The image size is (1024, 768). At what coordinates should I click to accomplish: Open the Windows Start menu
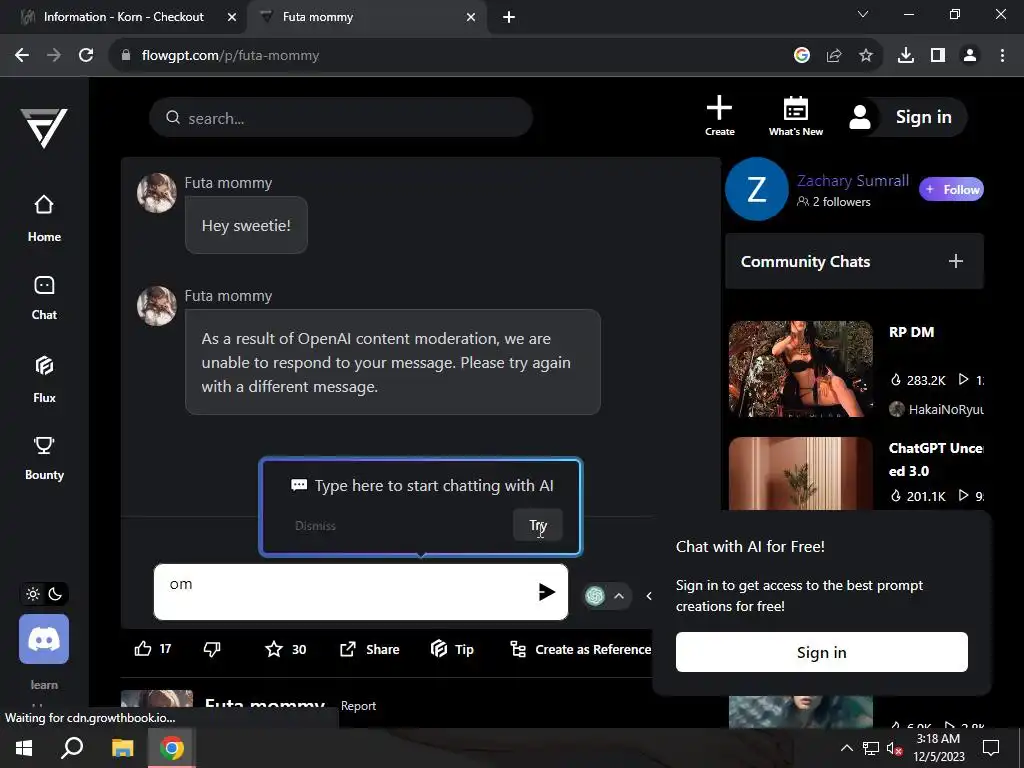(24, 748)
